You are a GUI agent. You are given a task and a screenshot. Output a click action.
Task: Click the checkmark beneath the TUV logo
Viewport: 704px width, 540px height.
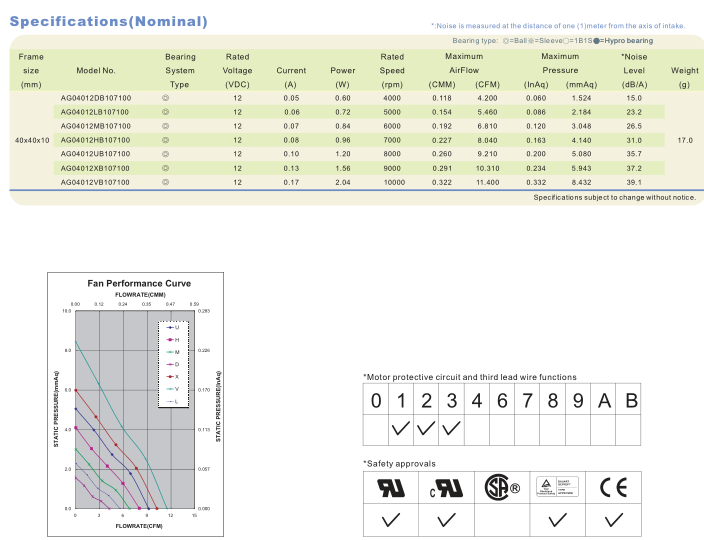click(557, 520)
